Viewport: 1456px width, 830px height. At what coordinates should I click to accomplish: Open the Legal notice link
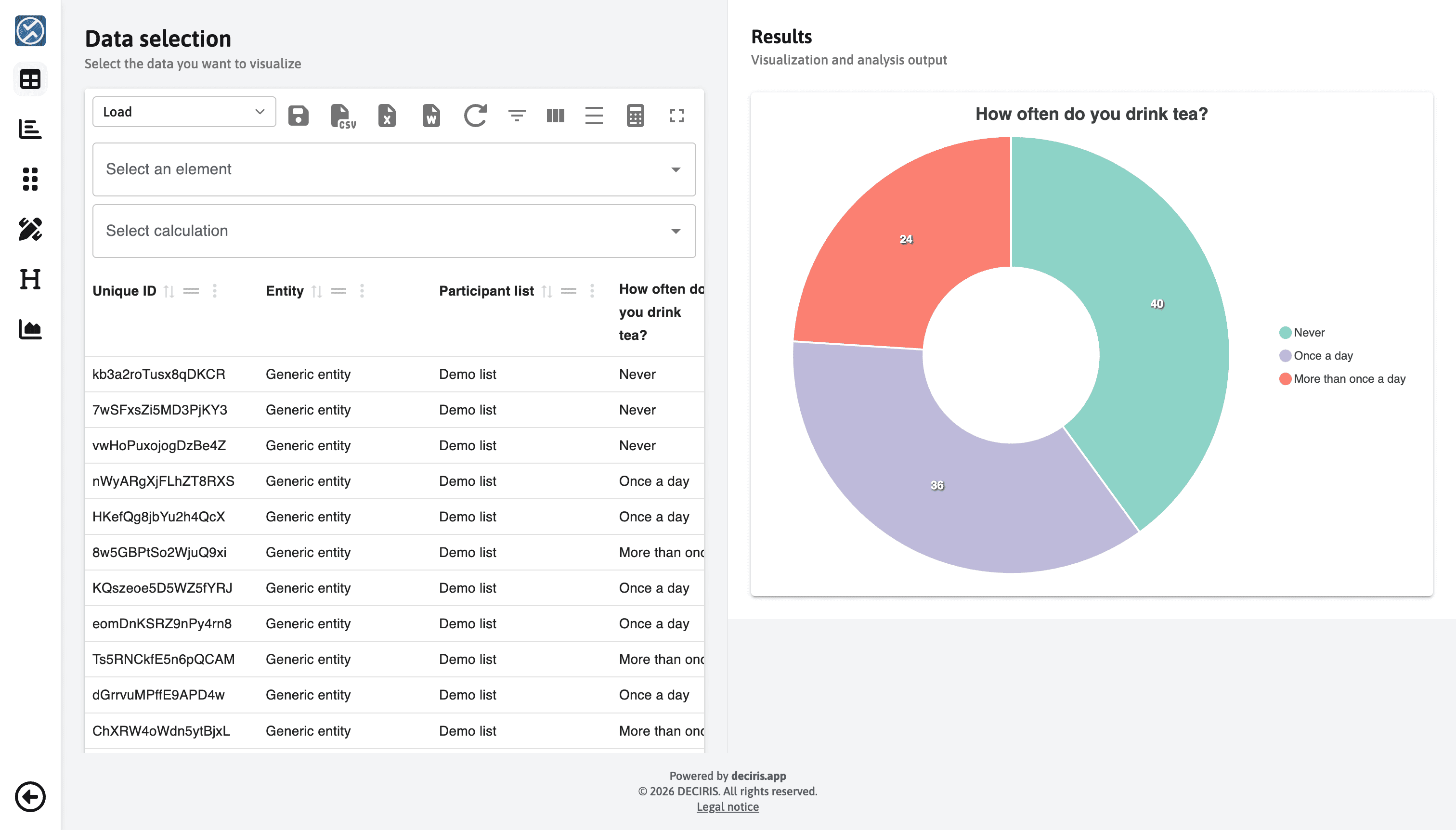(728, 806)
